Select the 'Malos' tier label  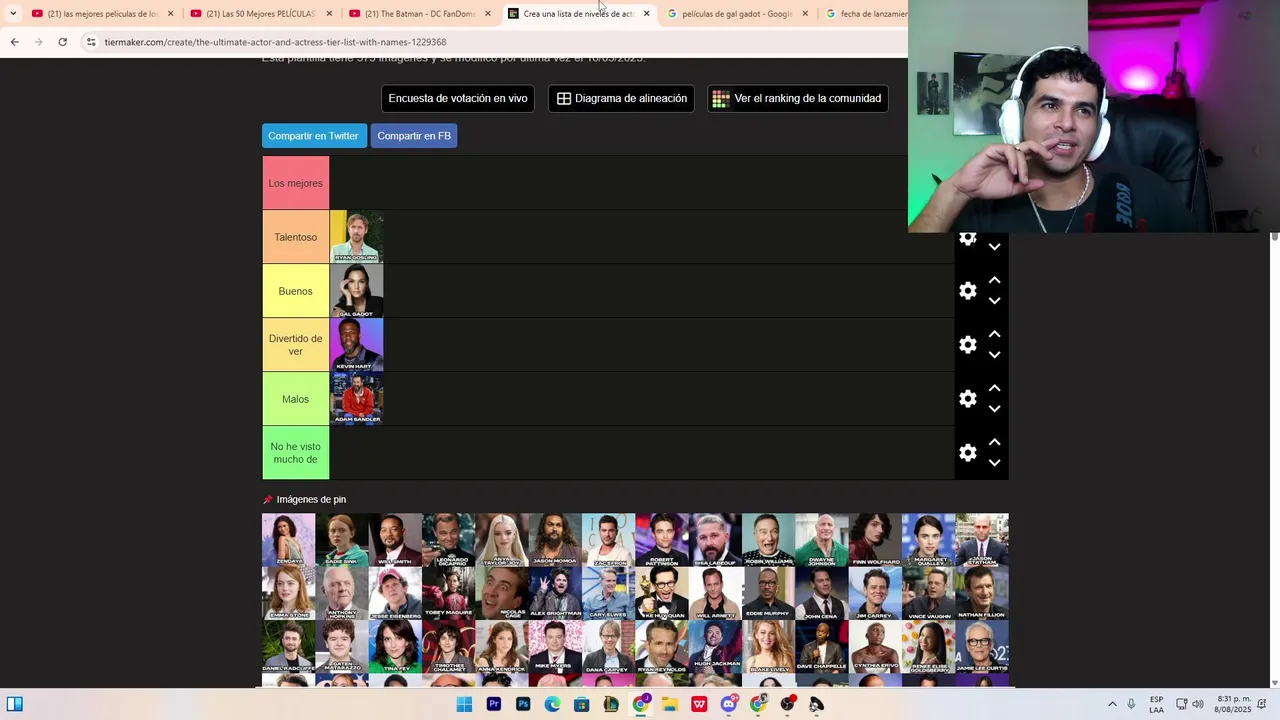[x=296, y=399]
